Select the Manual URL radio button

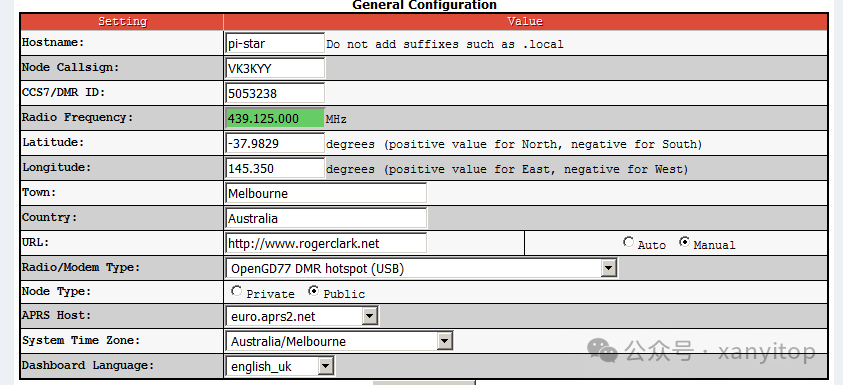(684, 243)
